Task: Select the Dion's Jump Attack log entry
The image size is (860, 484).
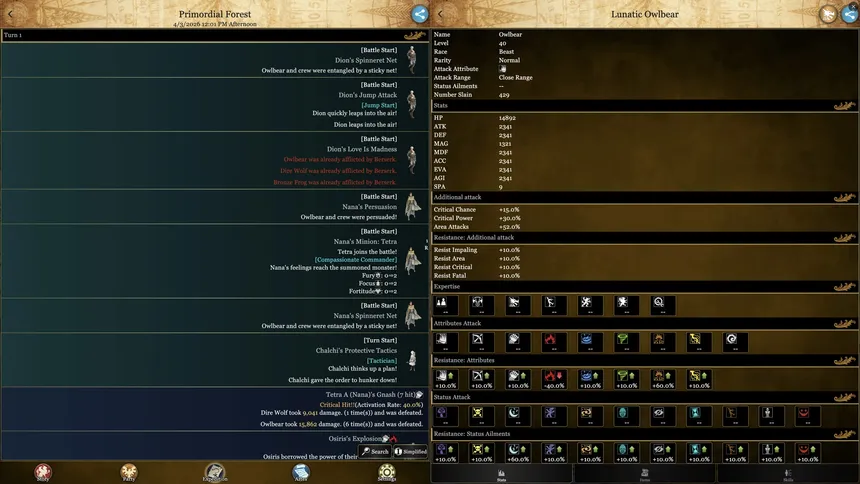Action: pyautogui.click(x=215, y=104)
